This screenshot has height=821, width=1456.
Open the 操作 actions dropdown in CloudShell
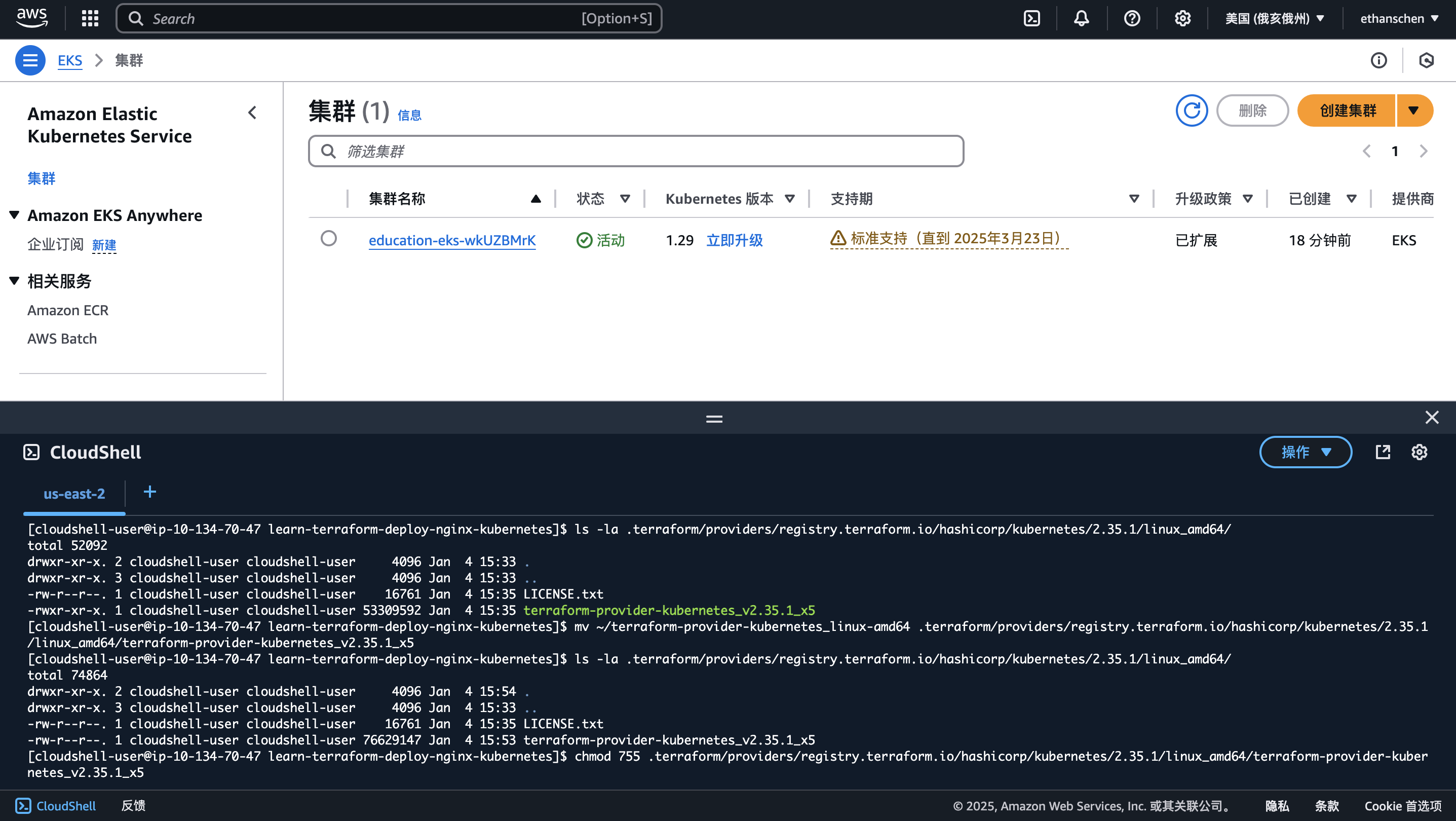click(x=1305, y=452)
